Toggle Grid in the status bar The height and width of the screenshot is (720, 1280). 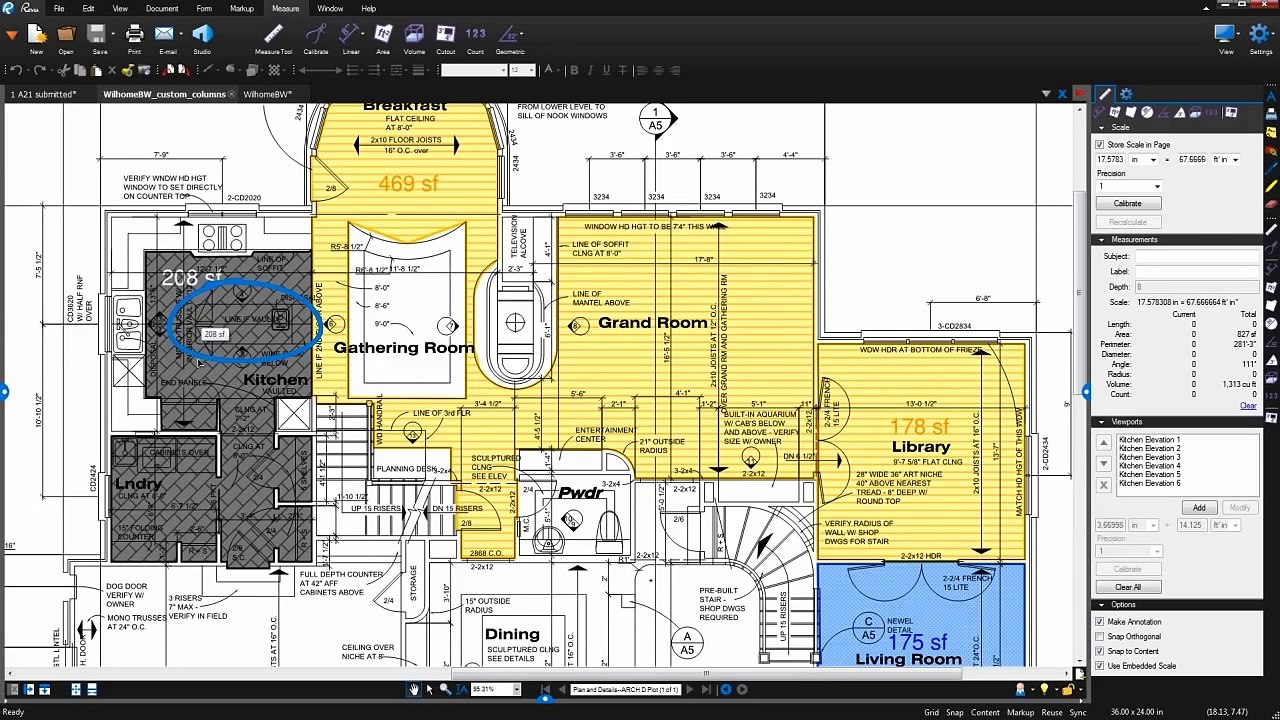point(931,713)
